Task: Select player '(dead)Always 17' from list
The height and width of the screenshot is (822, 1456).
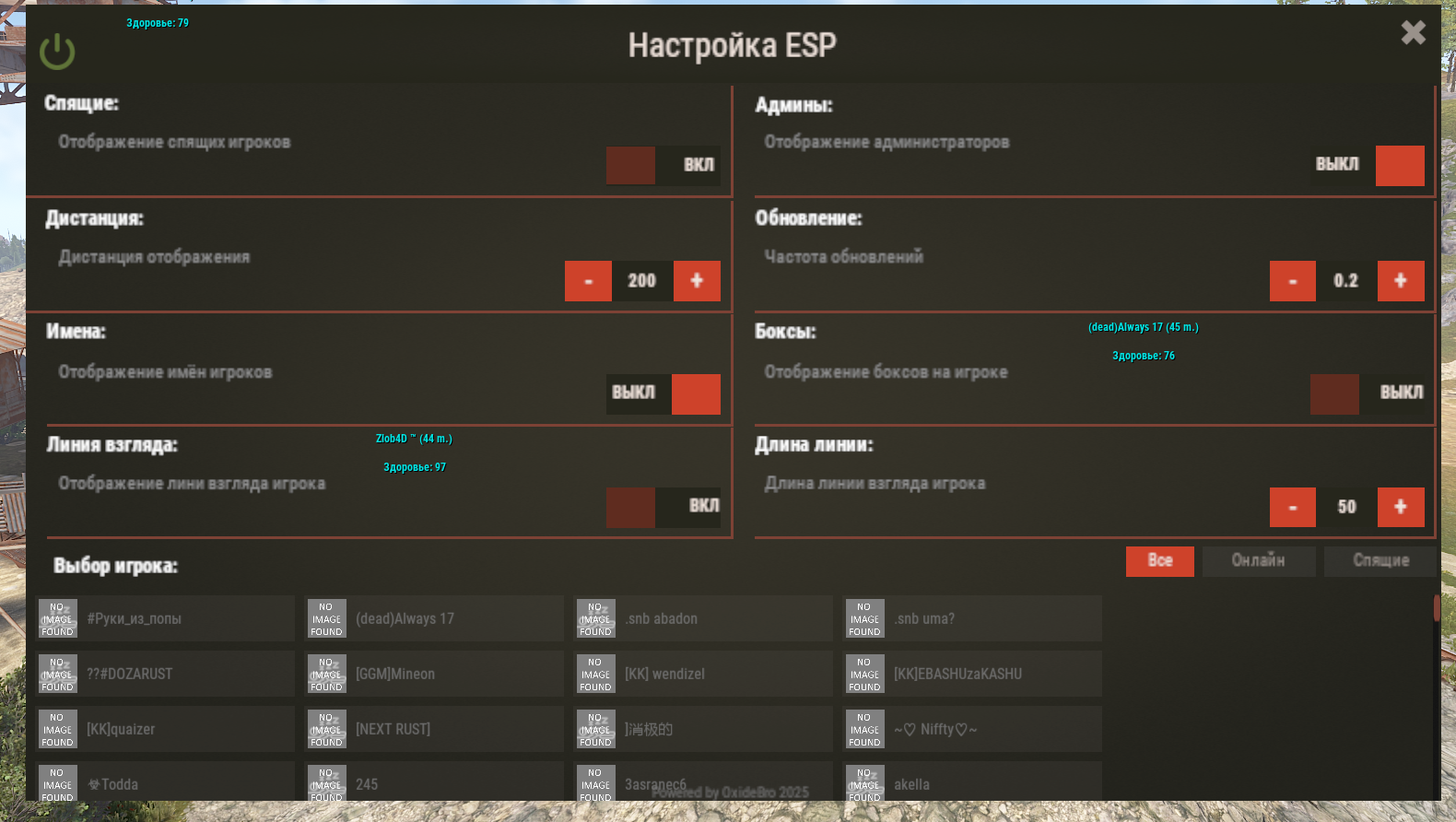Action: coord(434,618)
